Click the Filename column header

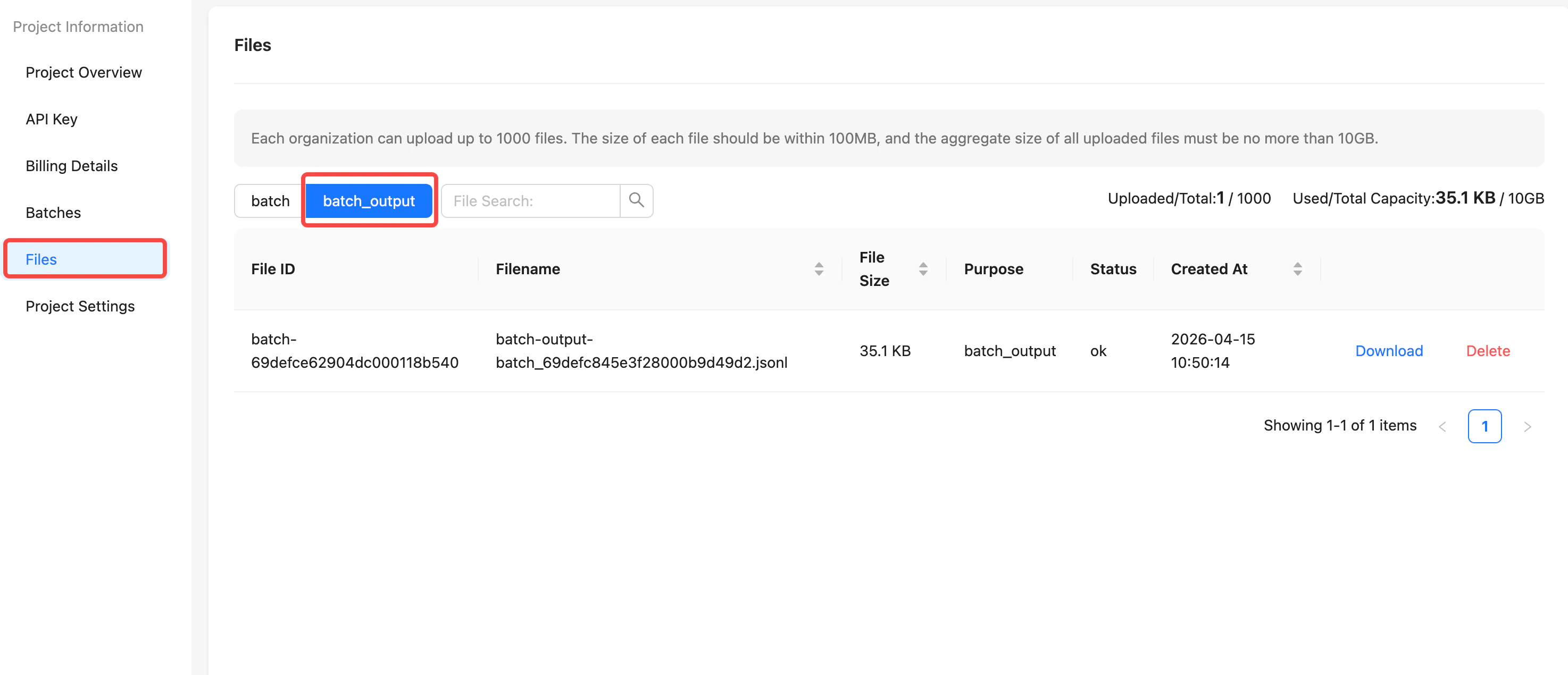coord(528,269)
